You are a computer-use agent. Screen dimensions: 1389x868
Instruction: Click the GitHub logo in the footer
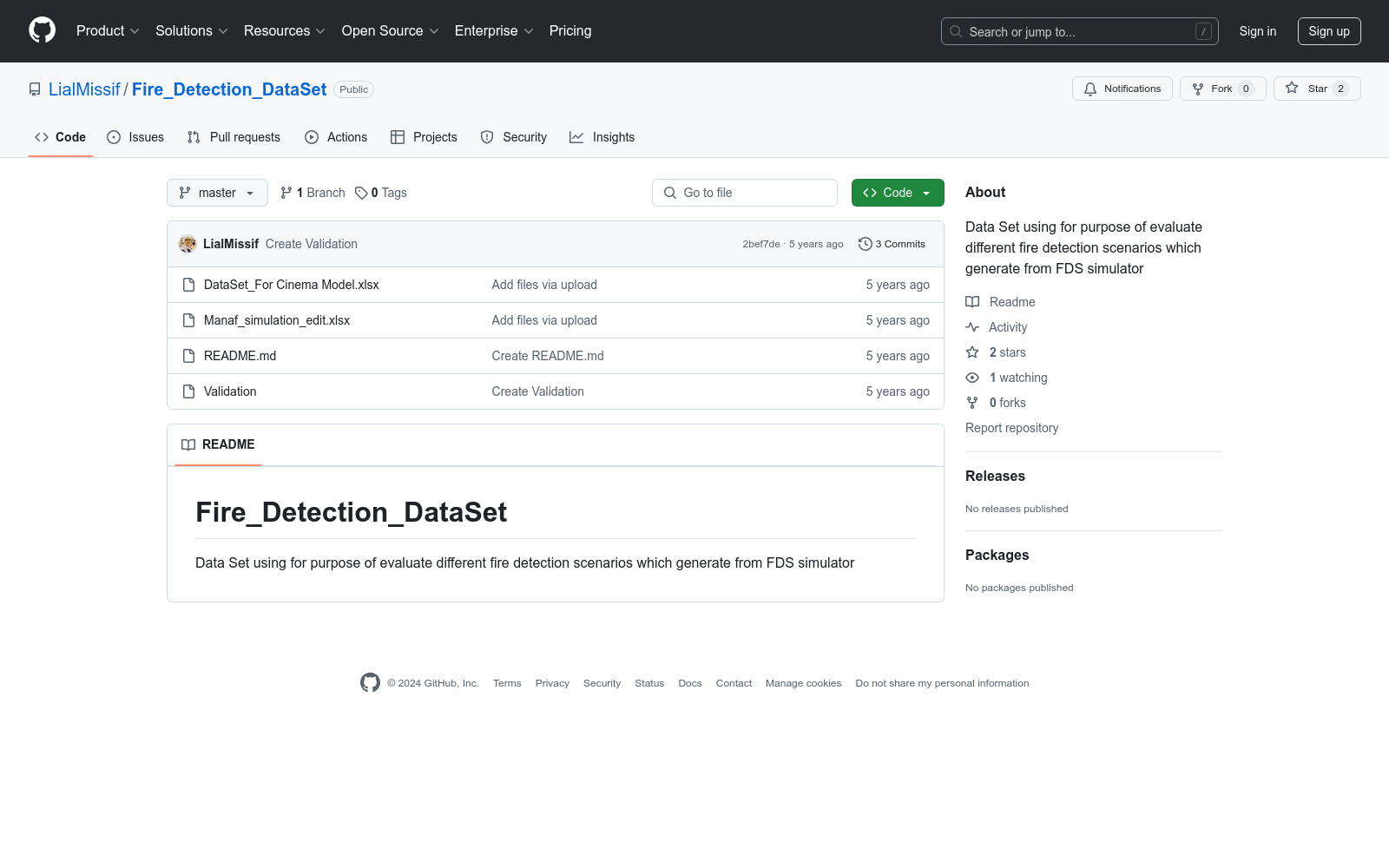[x=370, y=683]
